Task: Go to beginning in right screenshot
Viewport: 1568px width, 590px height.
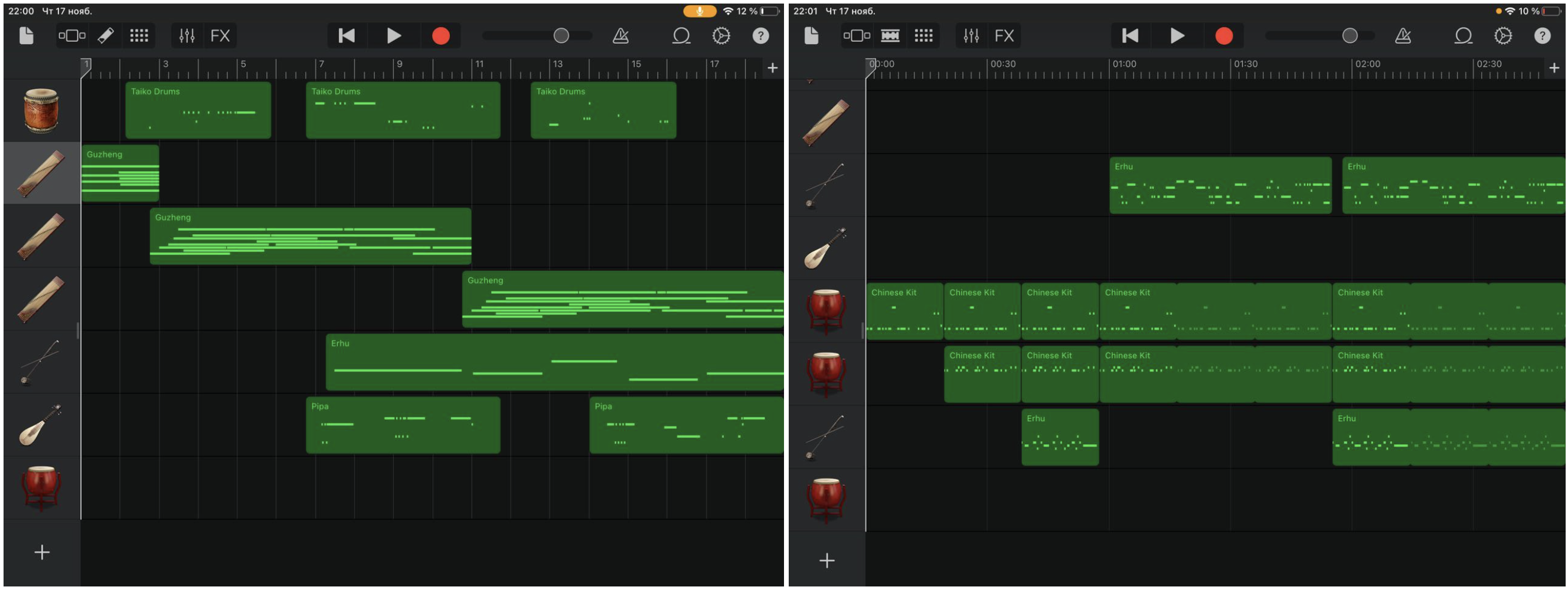Action: 1131,36
